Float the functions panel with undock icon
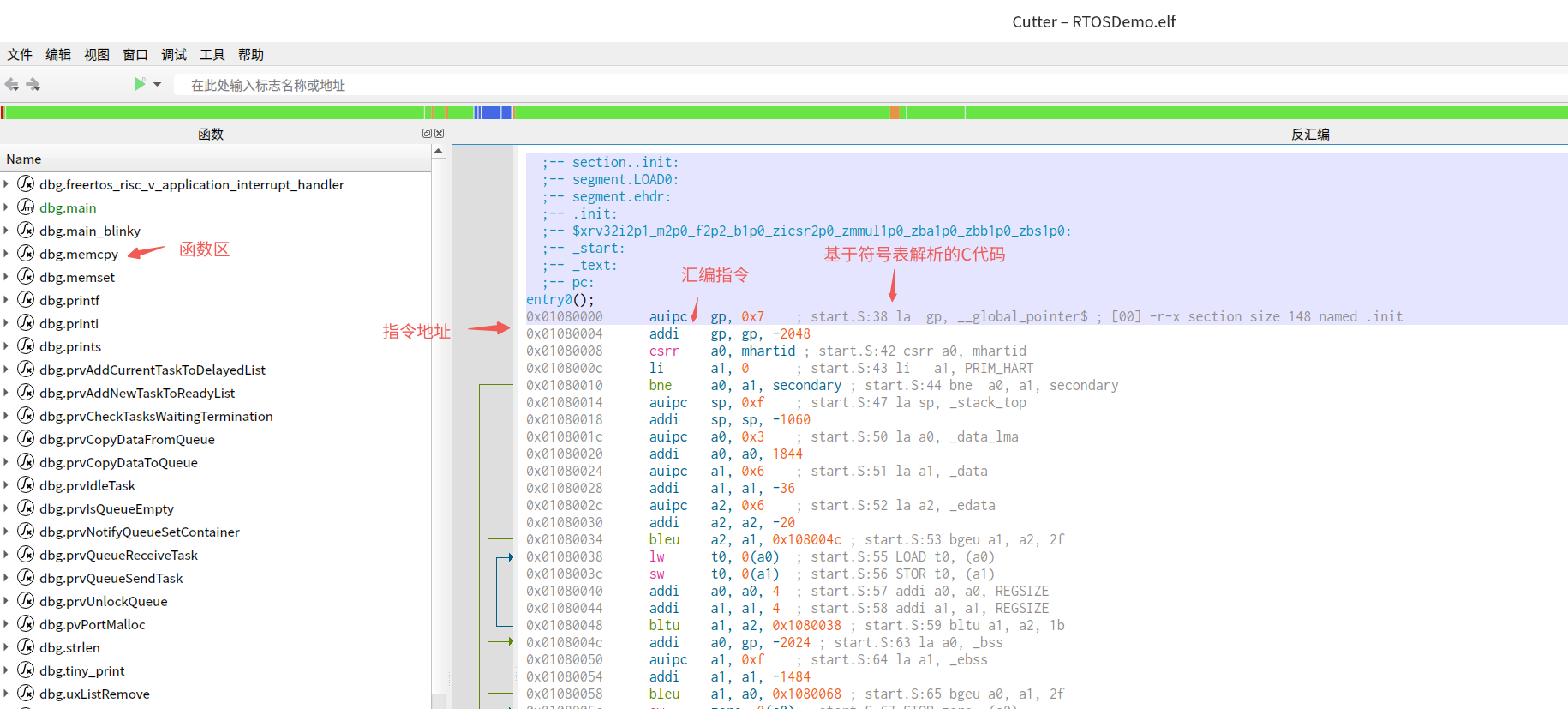 pyautogui.click(x=427, y=134)
